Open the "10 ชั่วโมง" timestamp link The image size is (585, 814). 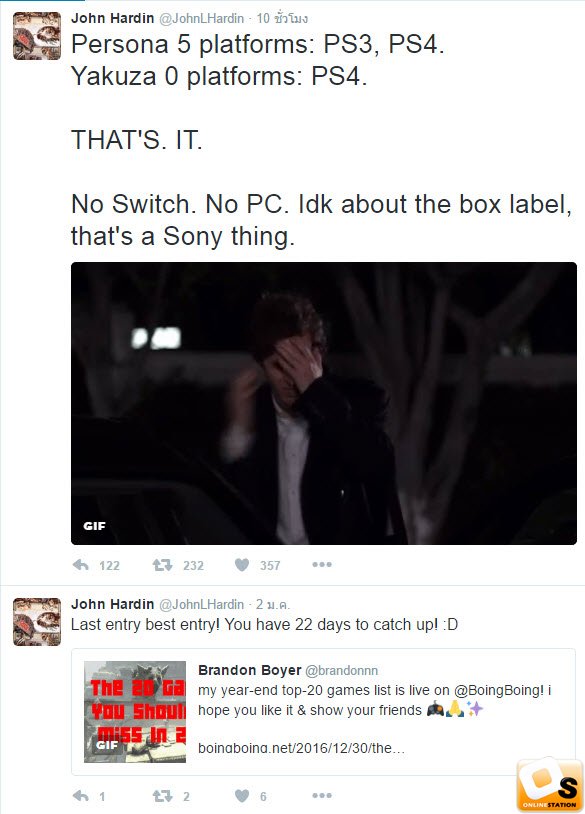click(x=282, y=18)
